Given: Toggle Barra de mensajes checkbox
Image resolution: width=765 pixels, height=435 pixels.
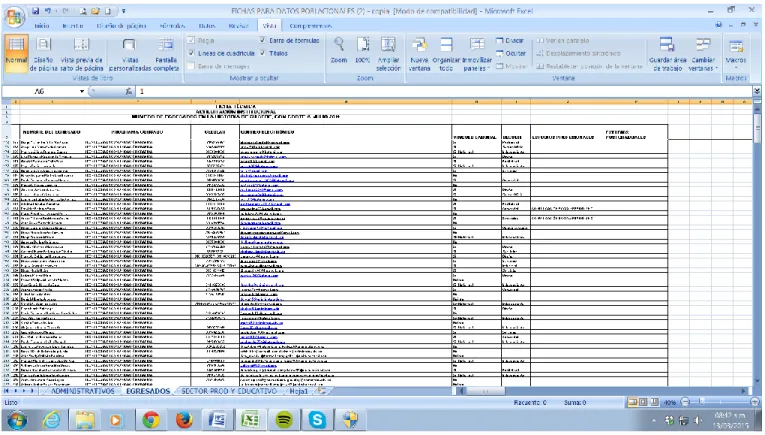Looking at the screenshot, I should (191, 66).
